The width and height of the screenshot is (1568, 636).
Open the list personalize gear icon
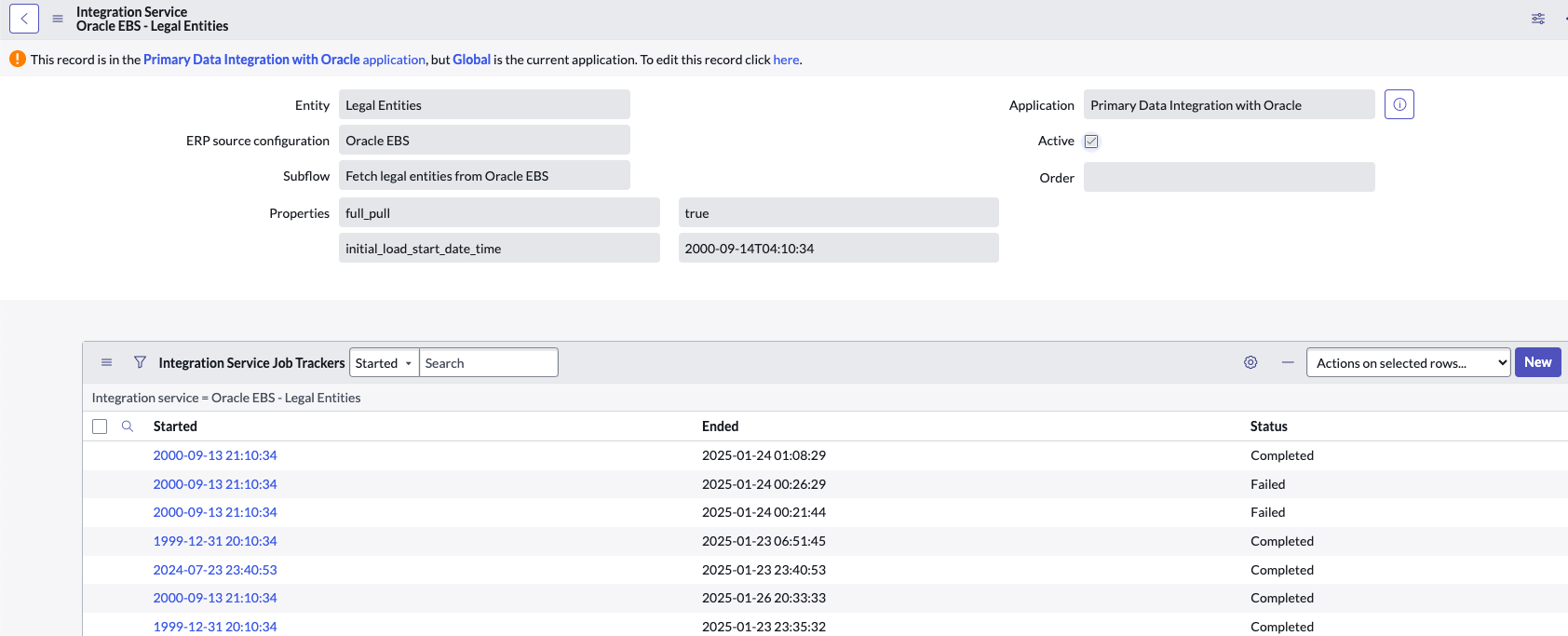click(x=1250, y=362)
